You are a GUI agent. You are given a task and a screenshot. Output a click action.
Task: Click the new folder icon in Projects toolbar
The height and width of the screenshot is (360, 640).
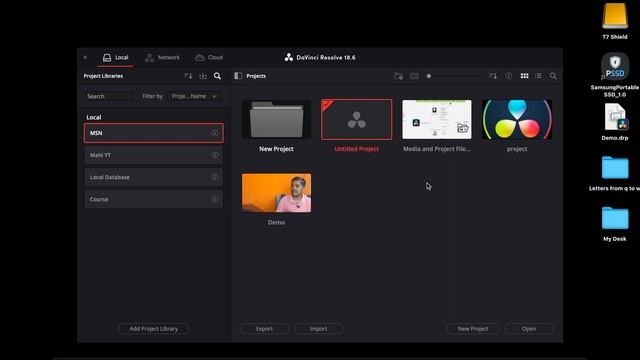point(399,76)
